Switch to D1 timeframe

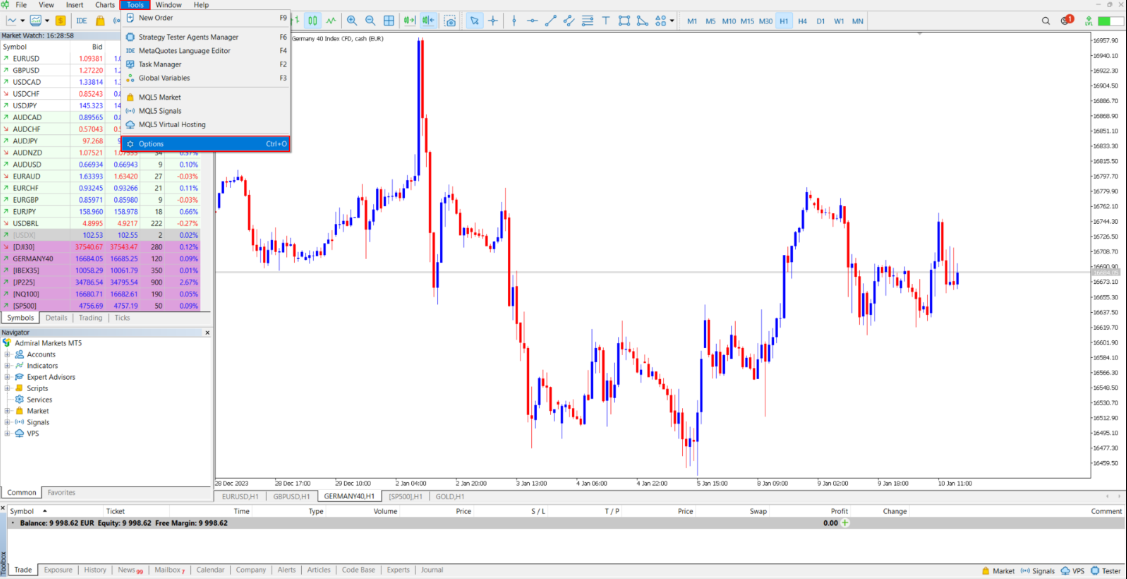[x=820, y=22]
